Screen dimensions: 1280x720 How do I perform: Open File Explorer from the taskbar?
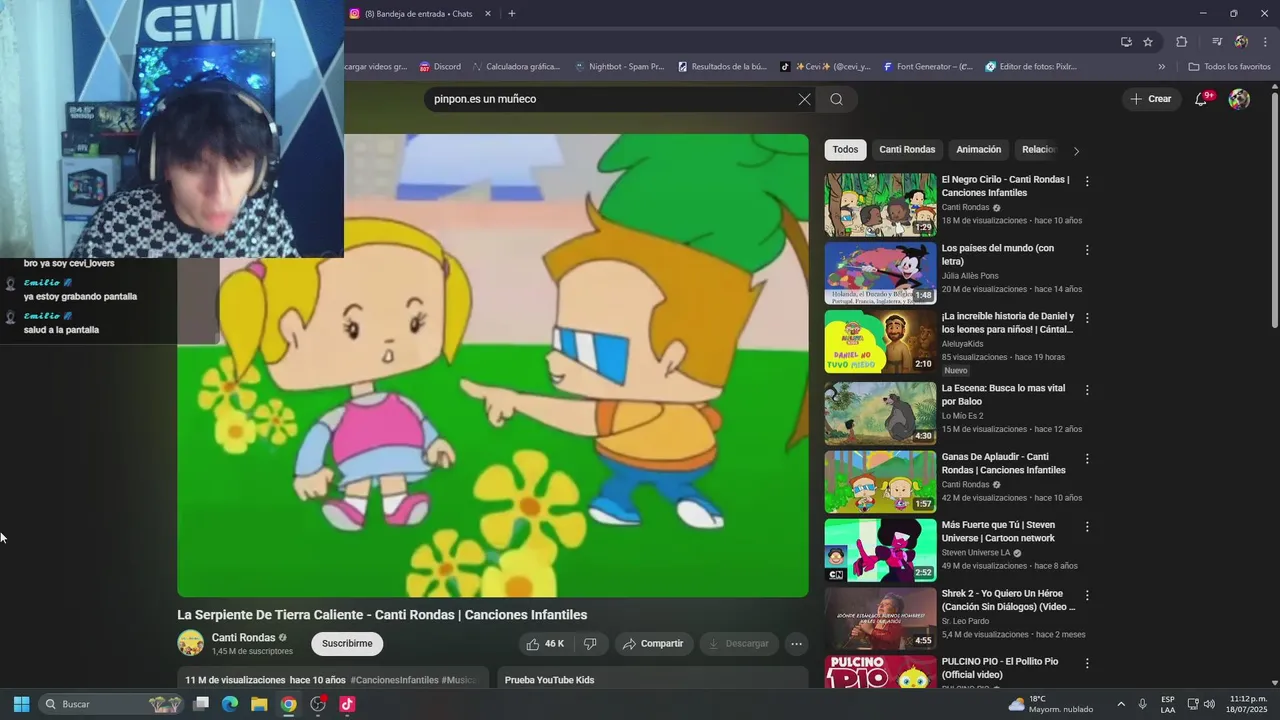[259, 704]
